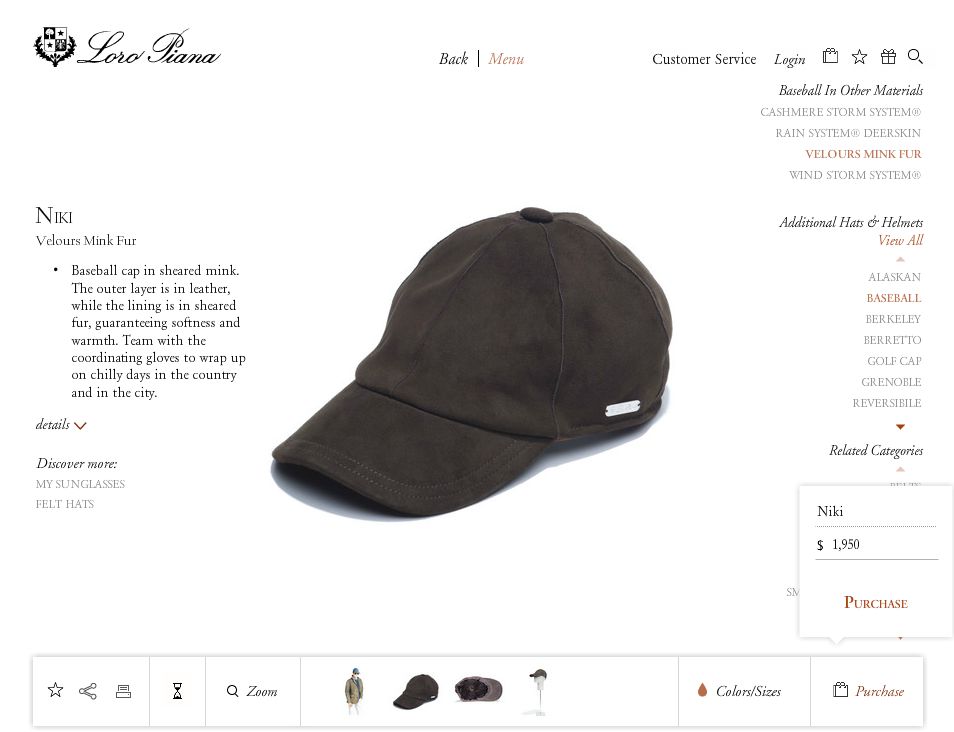Print the product page
954x732 pixels.
(123, 691)
